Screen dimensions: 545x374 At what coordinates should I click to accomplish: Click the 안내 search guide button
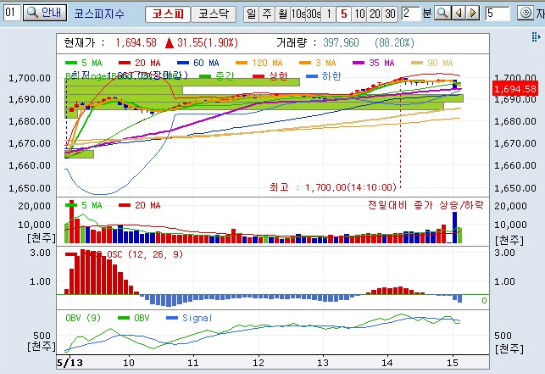click(x=45, y=13)
